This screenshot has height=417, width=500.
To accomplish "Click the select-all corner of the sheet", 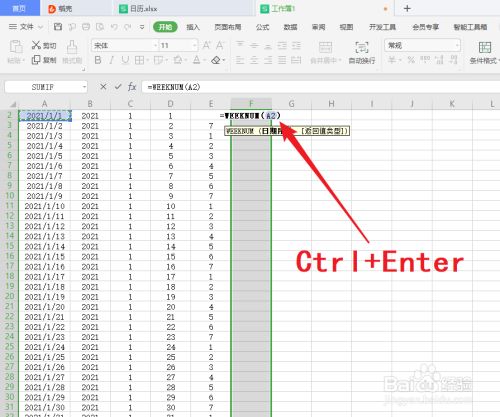I will click(x=12, y=104).
